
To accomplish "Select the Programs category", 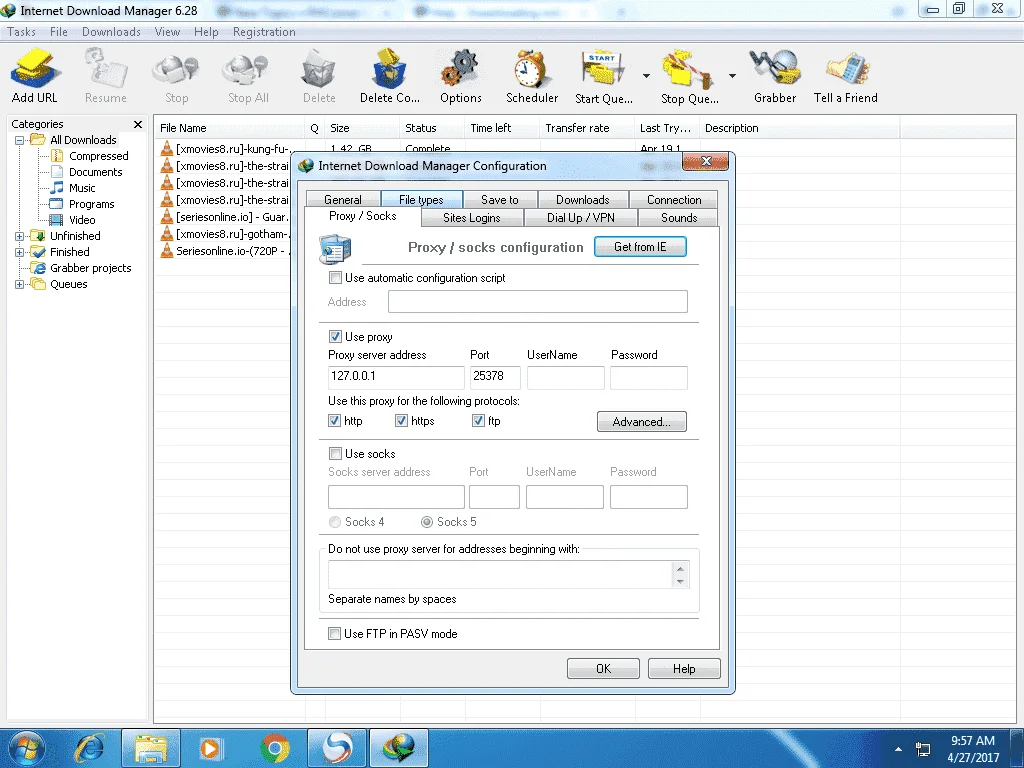I will pyautogui.click(x=82, y=204).
